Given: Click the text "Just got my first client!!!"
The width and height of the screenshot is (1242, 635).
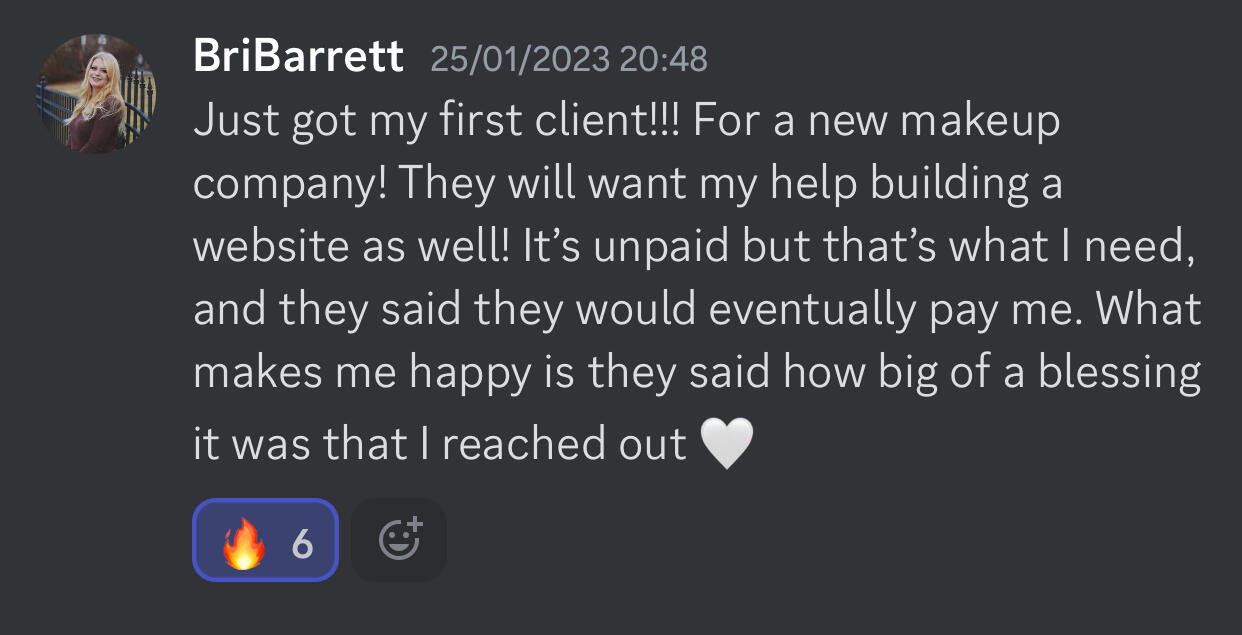Looking at the screenshot, I should tap(435, 123).
